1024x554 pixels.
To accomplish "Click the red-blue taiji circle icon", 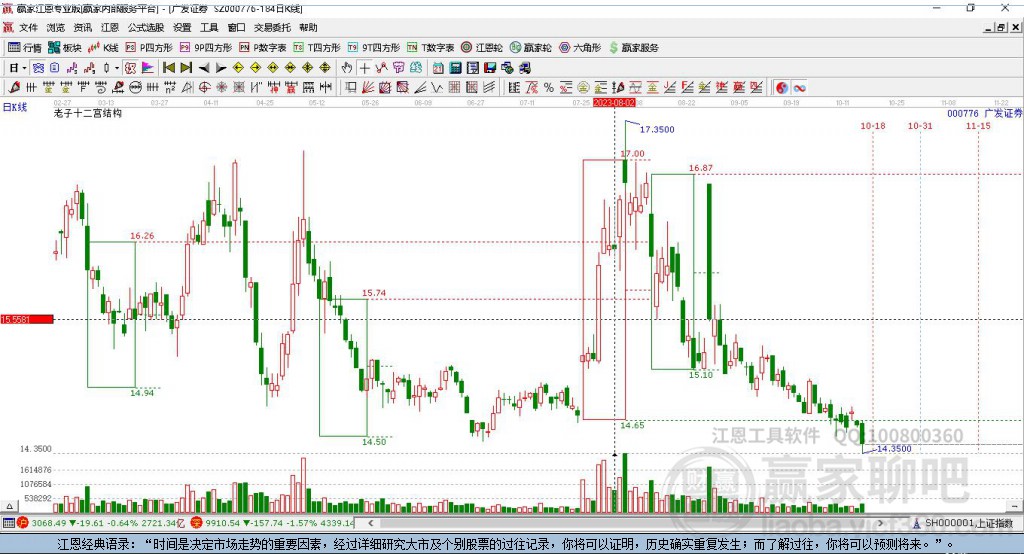I will [782, 87].
